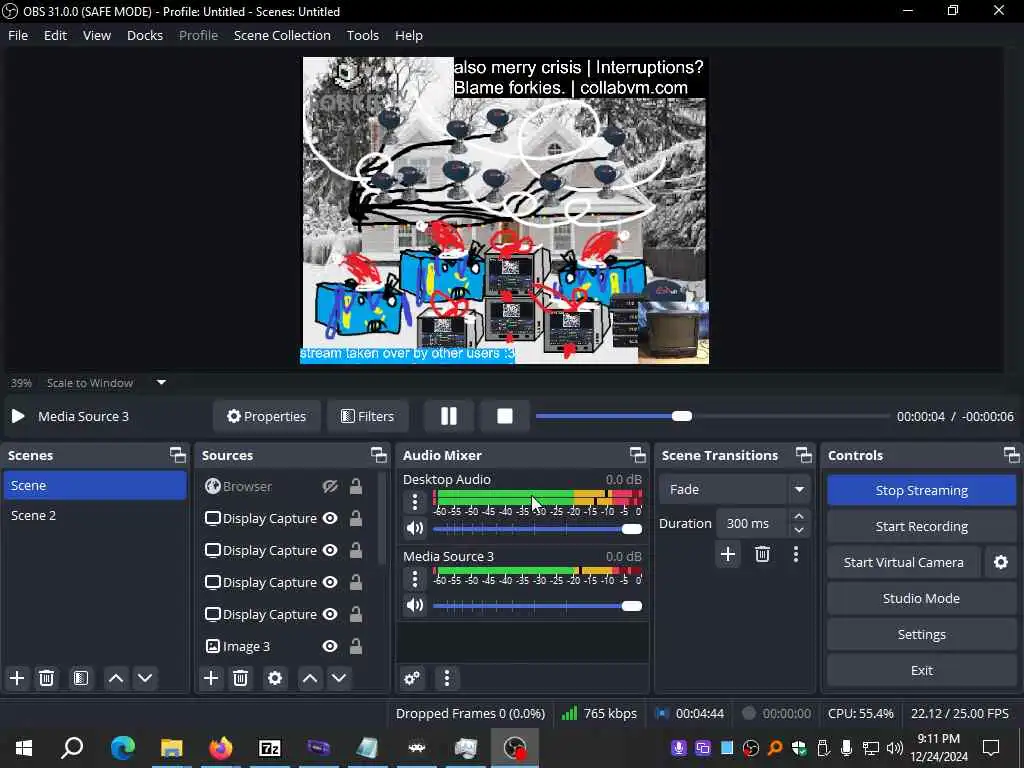Undock the Sources panel
Viewport: 1024px width, 768px height.
[x=379, y=455]
